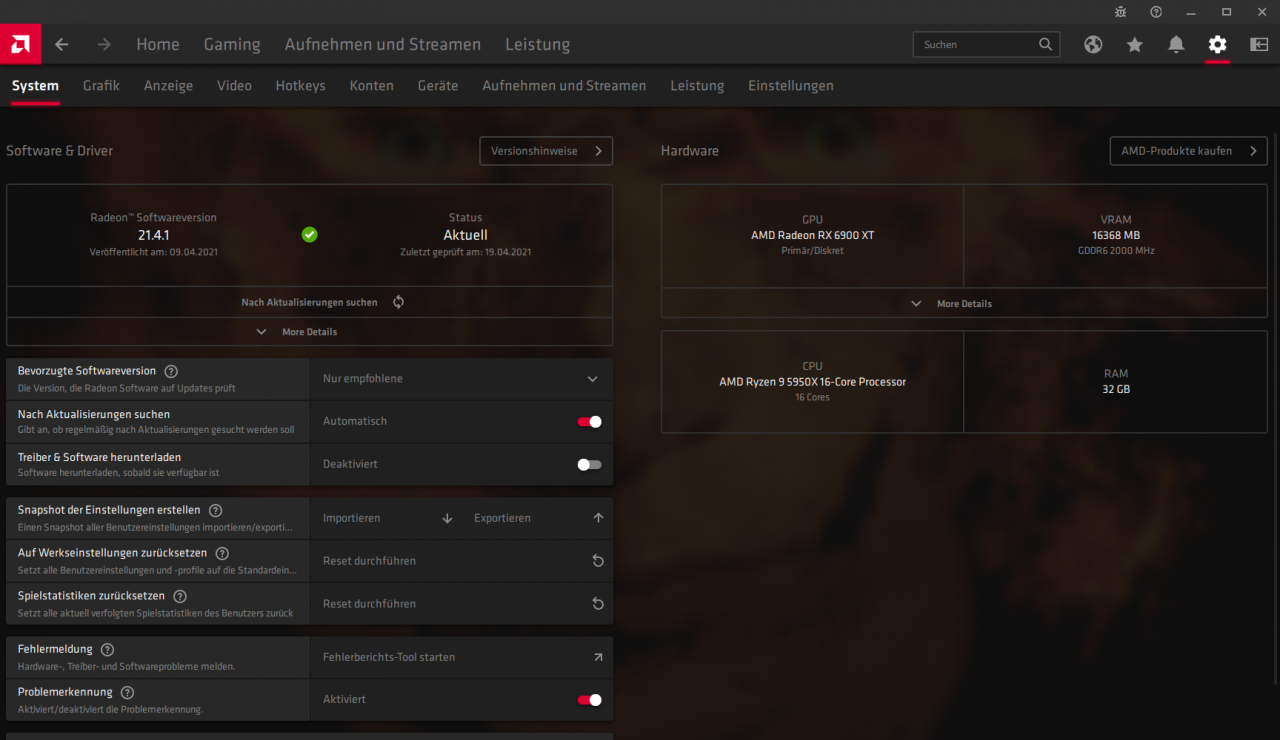The width and height of the screenshot is (1280, 740).
Task: Switch to the Hotkeys tab
Action: pyautogui.click(x=301, y=86)
